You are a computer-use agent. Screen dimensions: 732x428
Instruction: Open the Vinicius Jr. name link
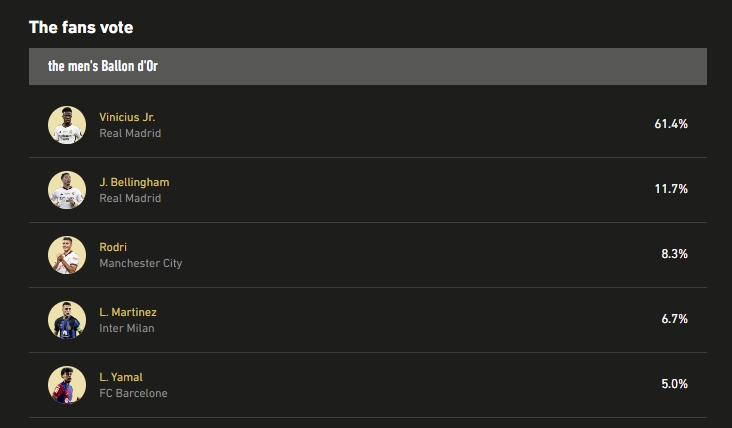127,117
